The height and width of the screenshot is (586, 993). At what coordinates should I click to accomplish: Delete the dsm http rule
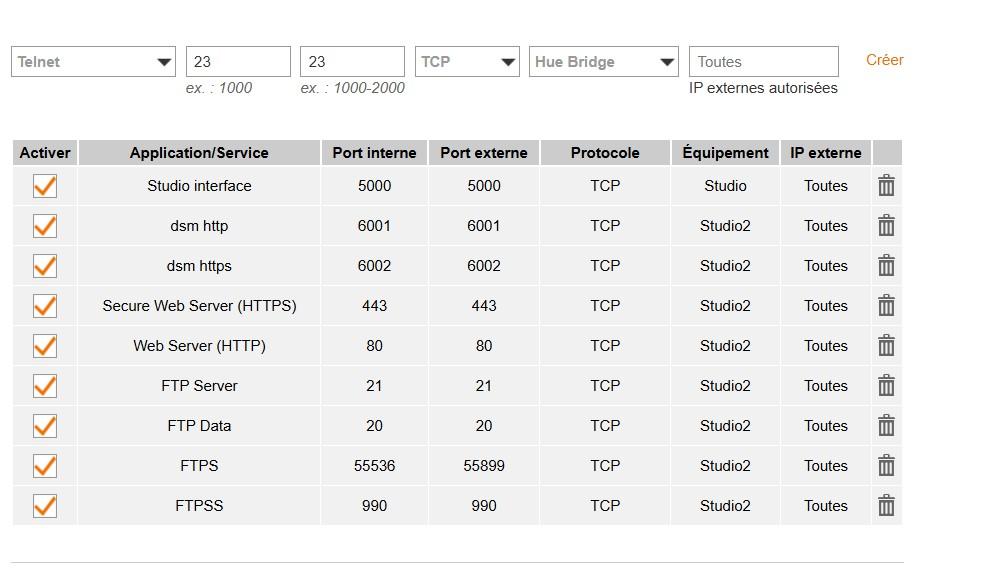[x=886, y=226]
